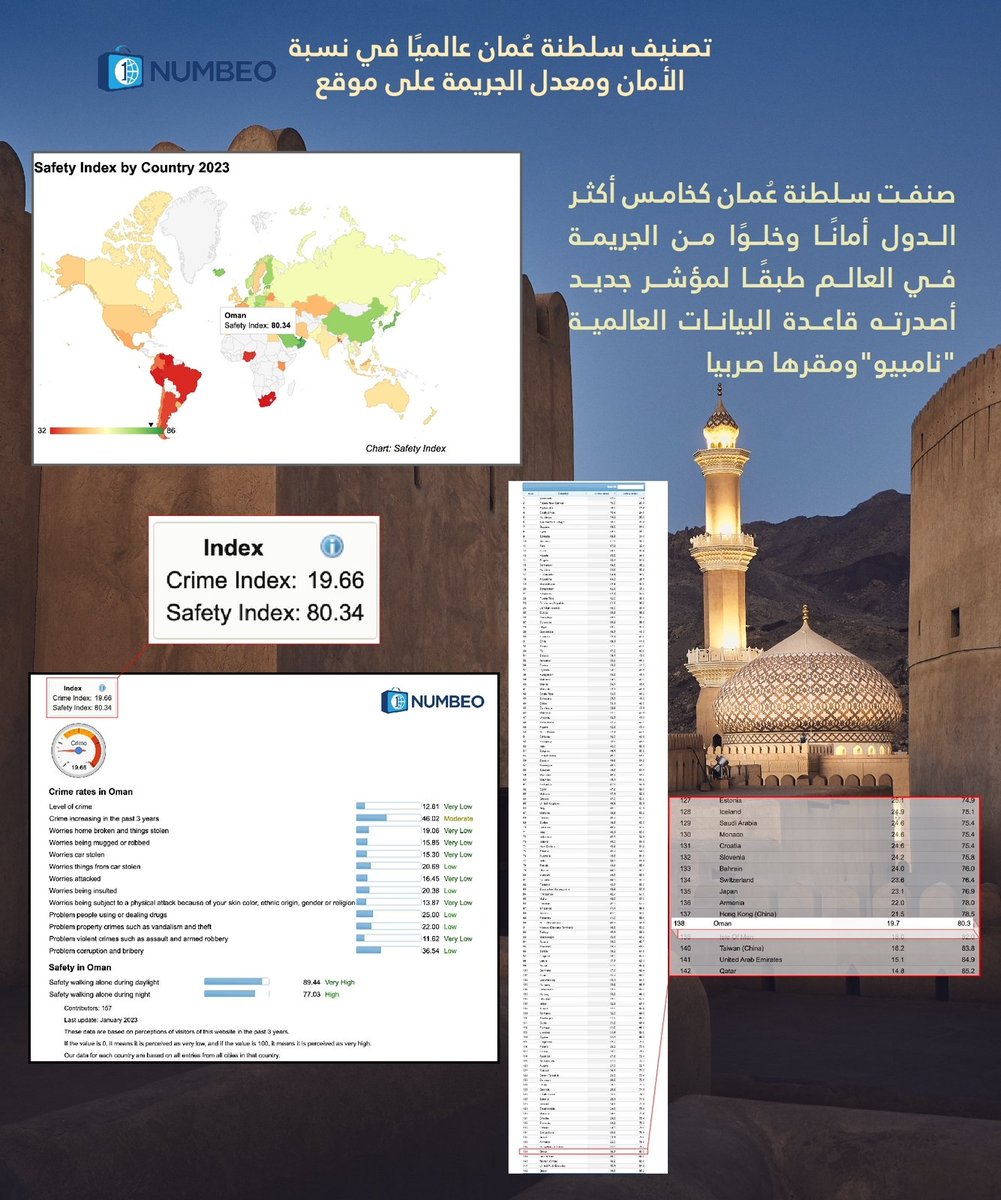
Task: Click the Safety walking alone during daylight bar
Action: pos(237,982)
